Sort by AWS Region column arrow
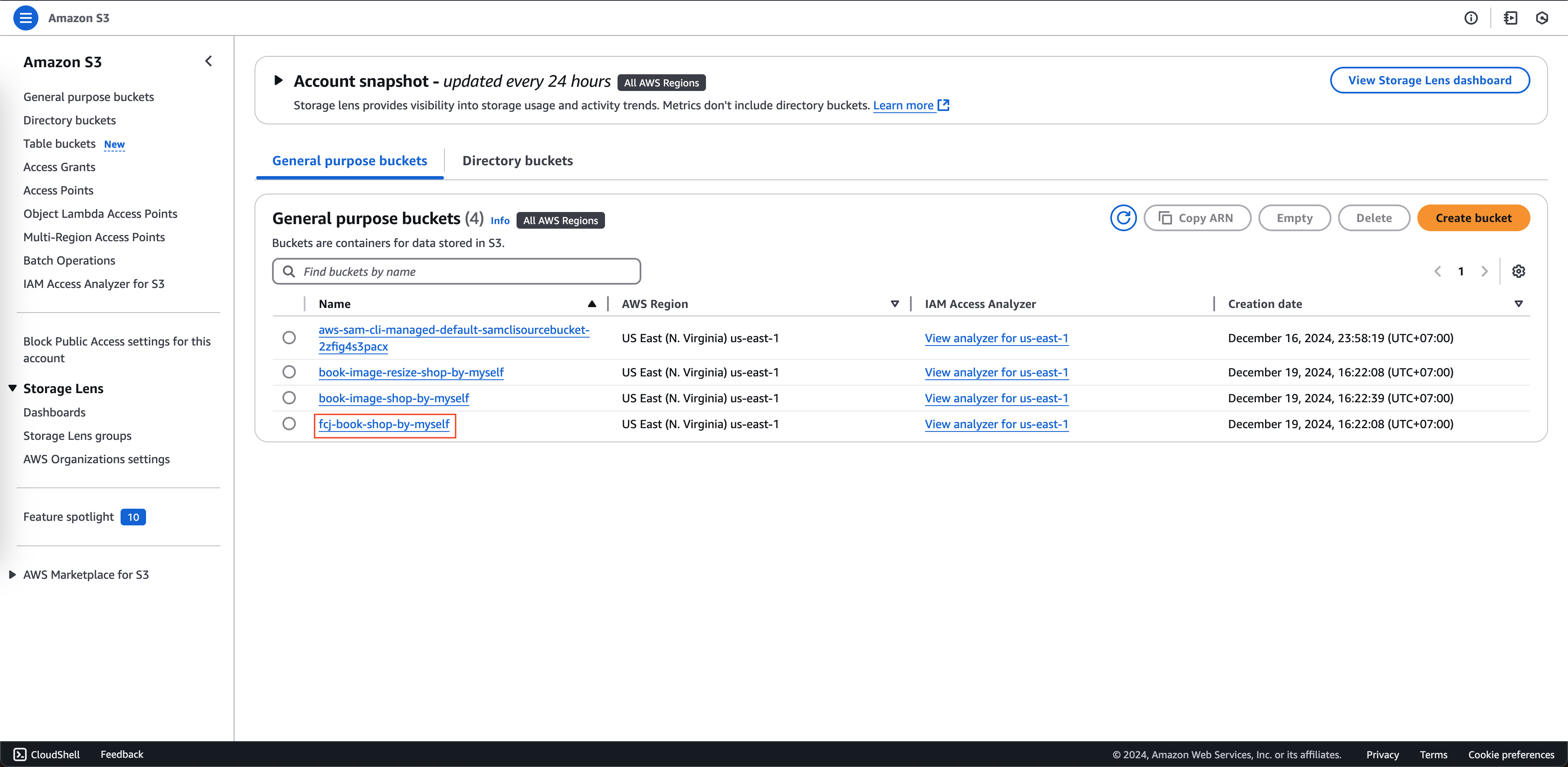The image size is (1568, 767). point(895,304)
